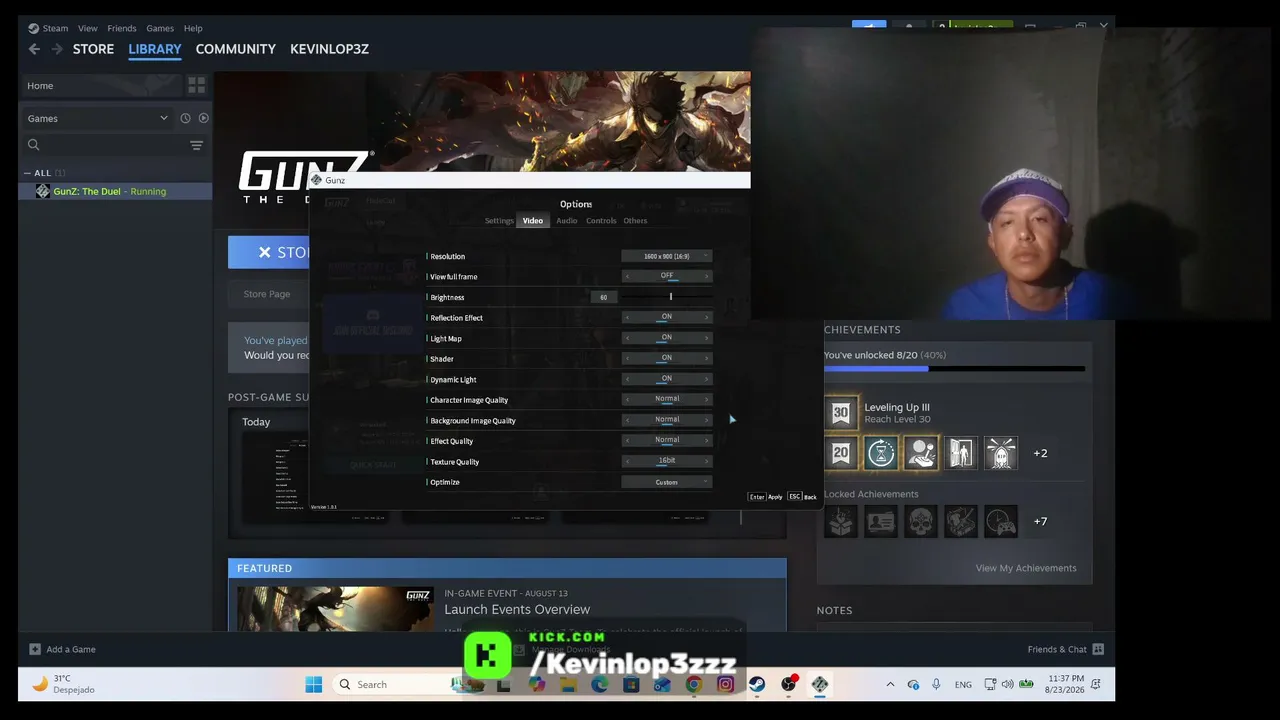The image size is (1280, 720).
Task: Switch to the Settings options tab
Action: 499,221
